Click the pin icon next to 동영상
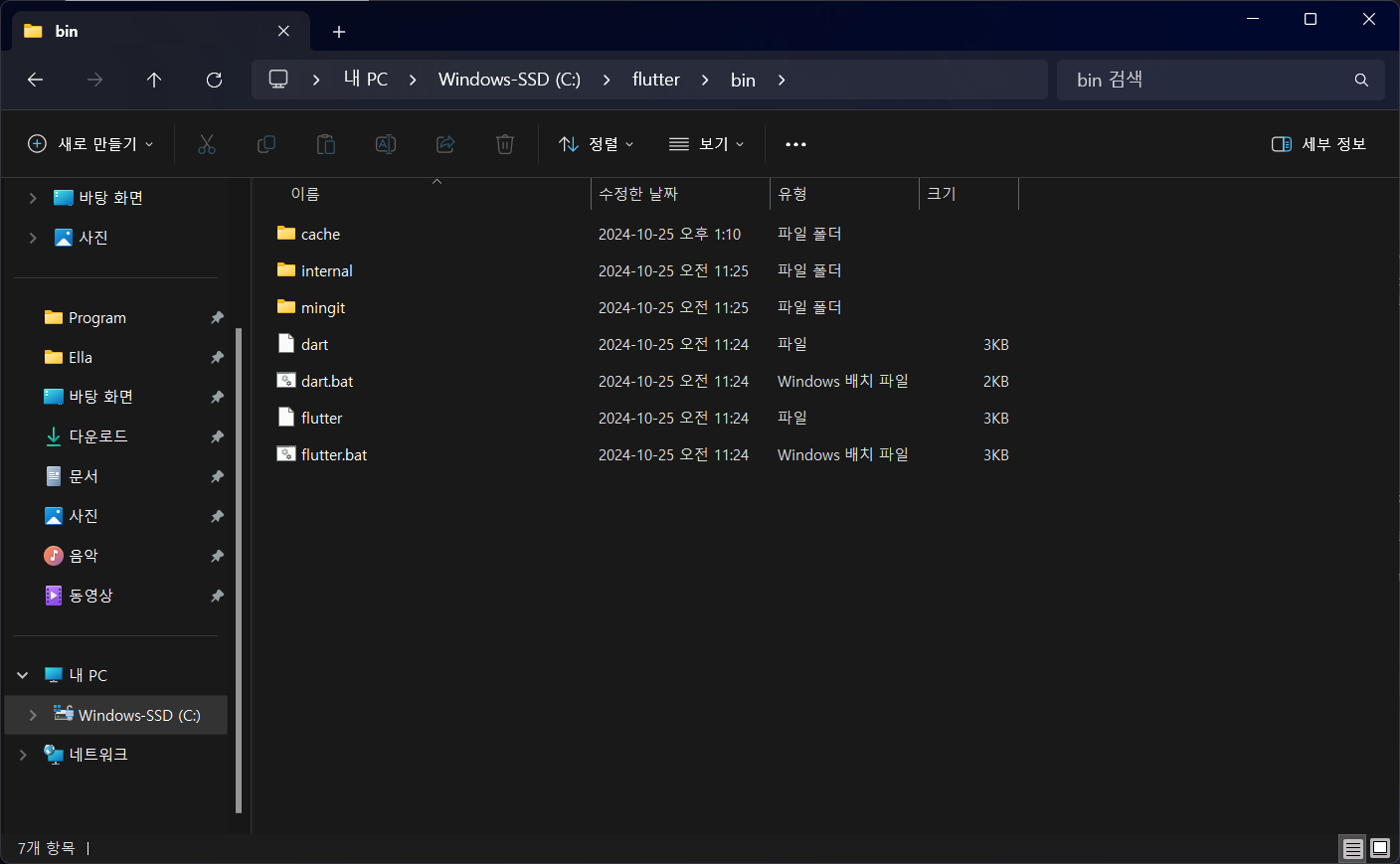Viewport: 1400px width, 864px height. pyautogui.click(x=217, y=596)
